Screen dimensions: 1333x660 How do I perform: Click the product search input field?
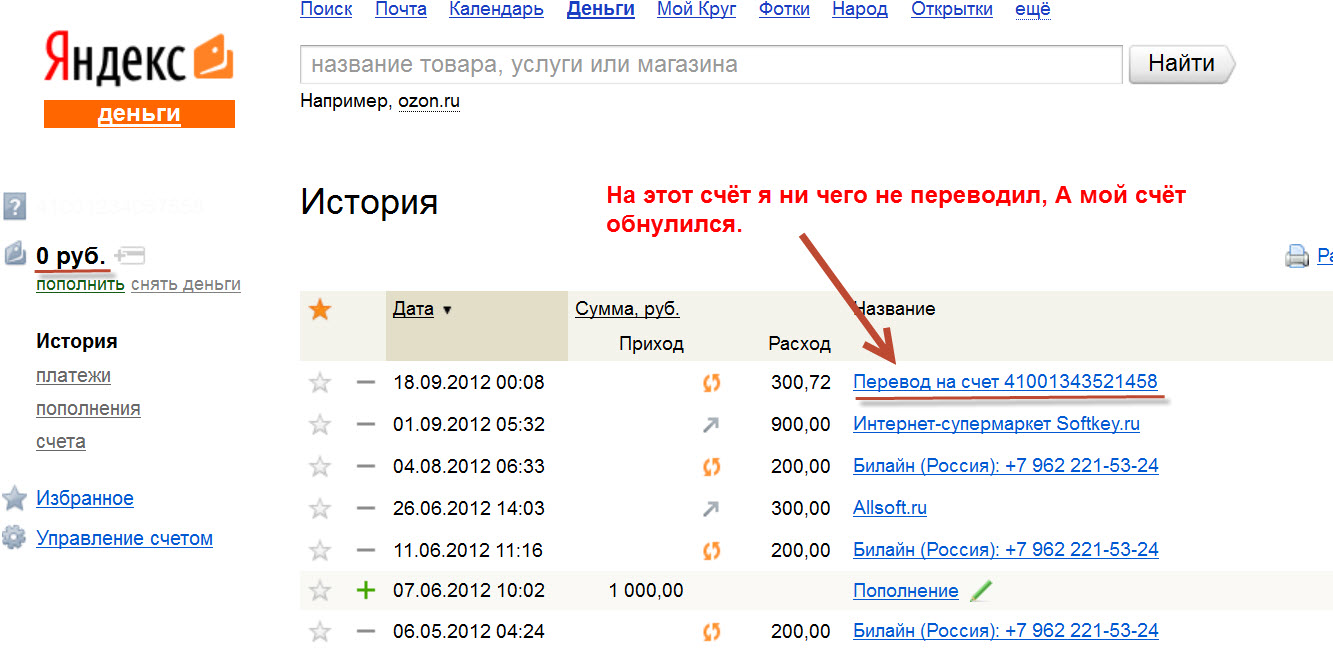[x=710, y=65]
